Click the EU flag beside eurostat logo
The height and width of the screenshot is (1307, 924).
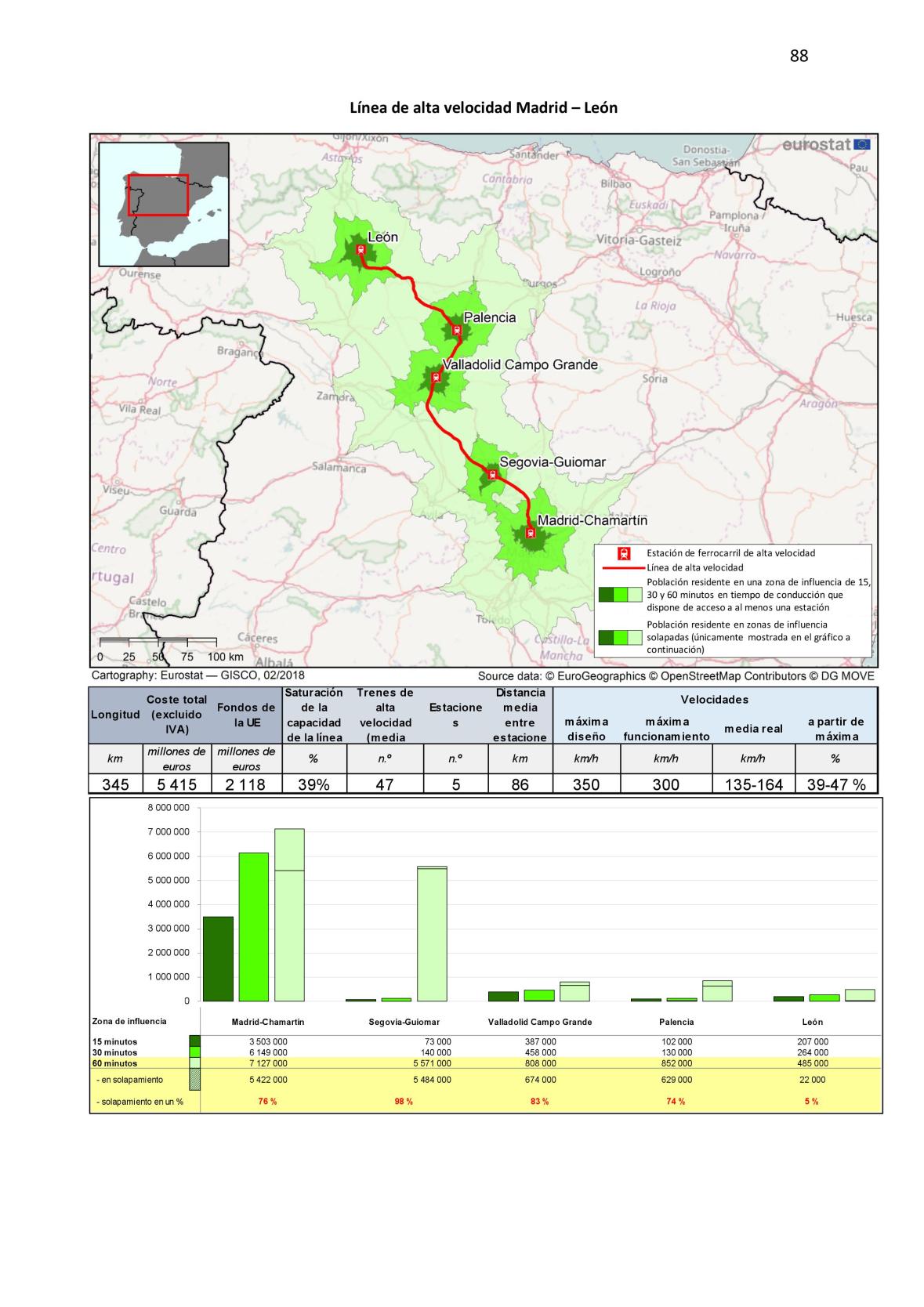(x=861, y=144)
